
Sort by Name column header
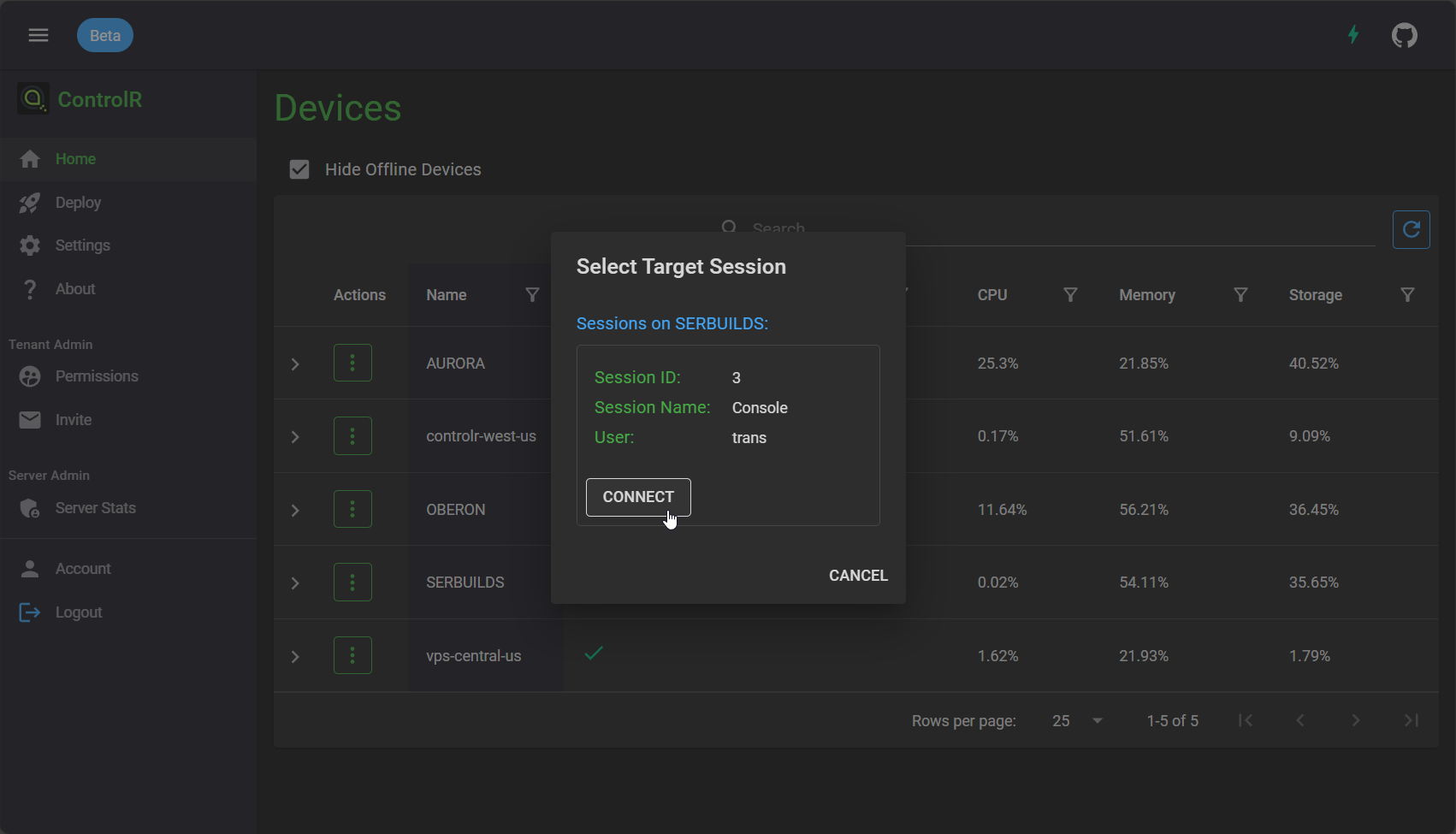click(447, 295)
